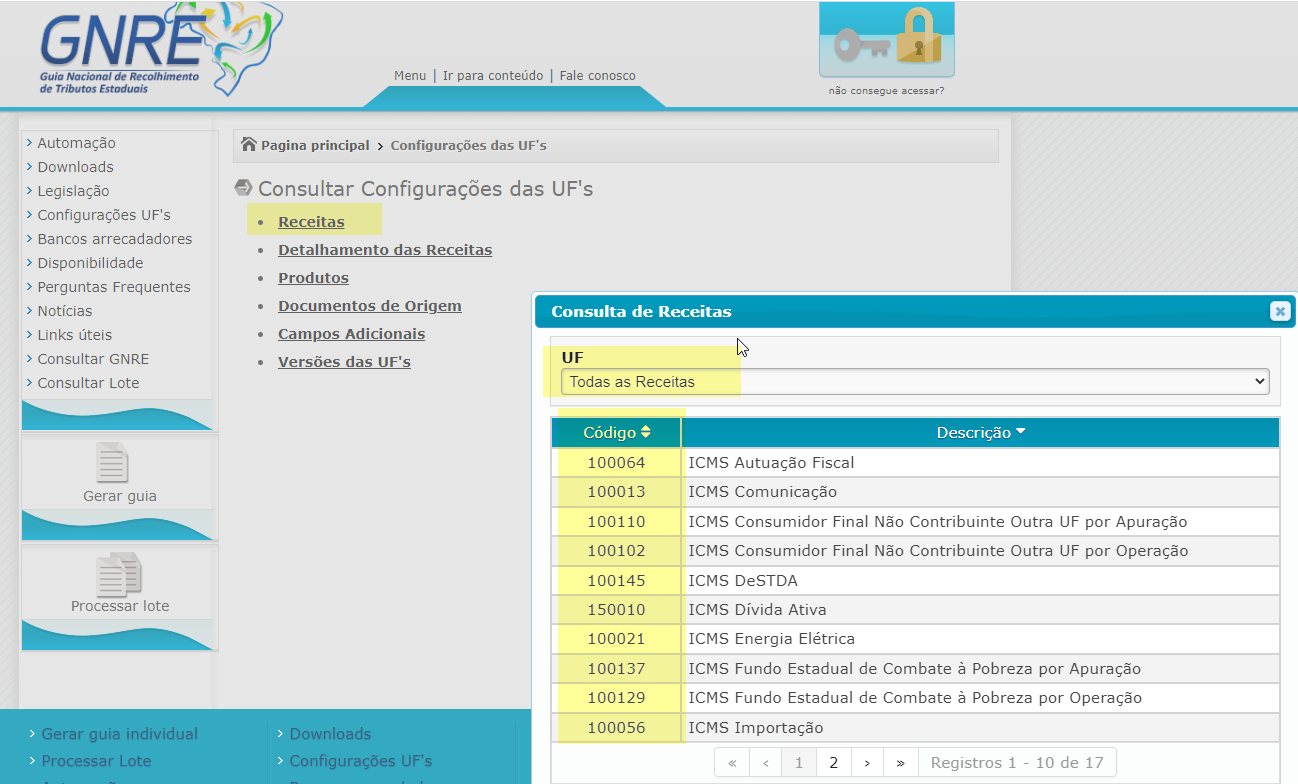Open Configurações UF's in the sidebar
The height and width of the screenshot is (784, 1298).
[104, 215]
